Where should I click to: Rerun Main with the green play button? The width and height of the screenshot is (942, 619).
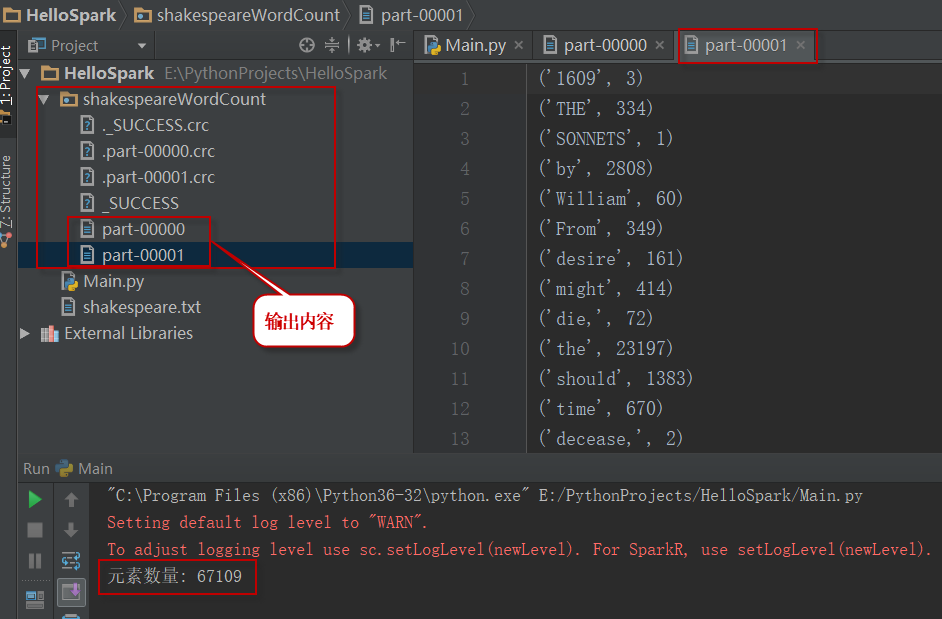(35, 499)
